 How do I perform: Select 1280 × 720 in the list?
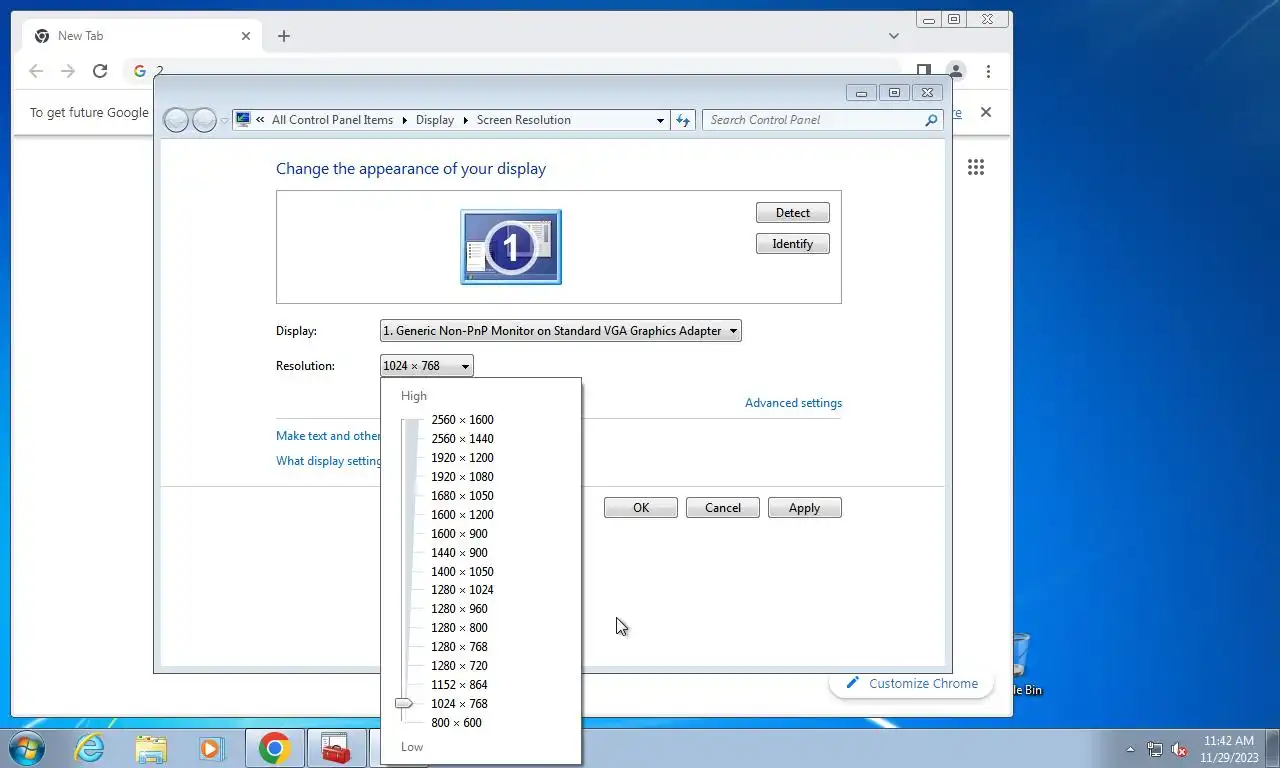pyautogui.click(x=459, y=666)
